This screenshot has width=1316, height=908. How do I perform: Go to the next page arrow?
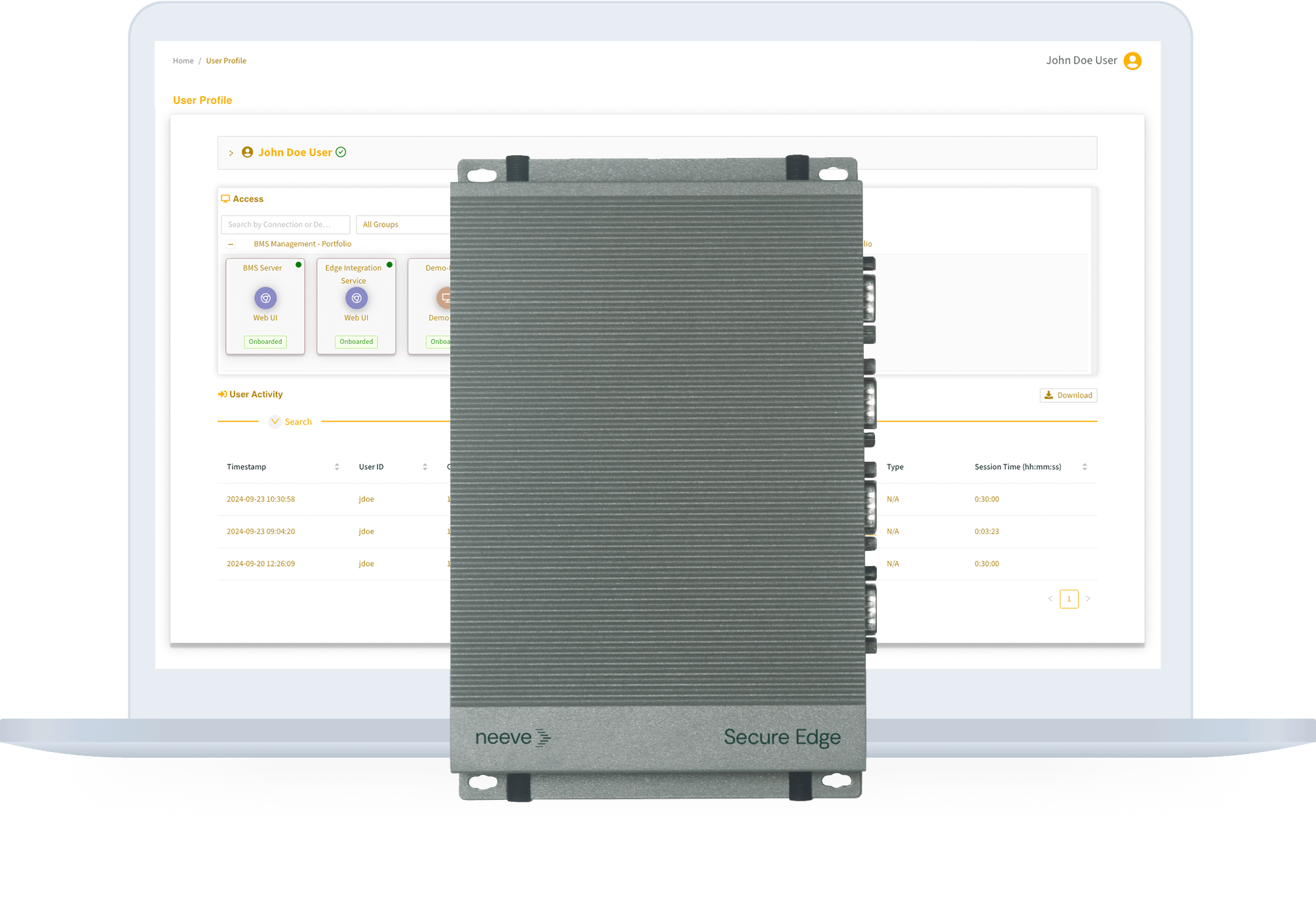[x=1088, y=599]
